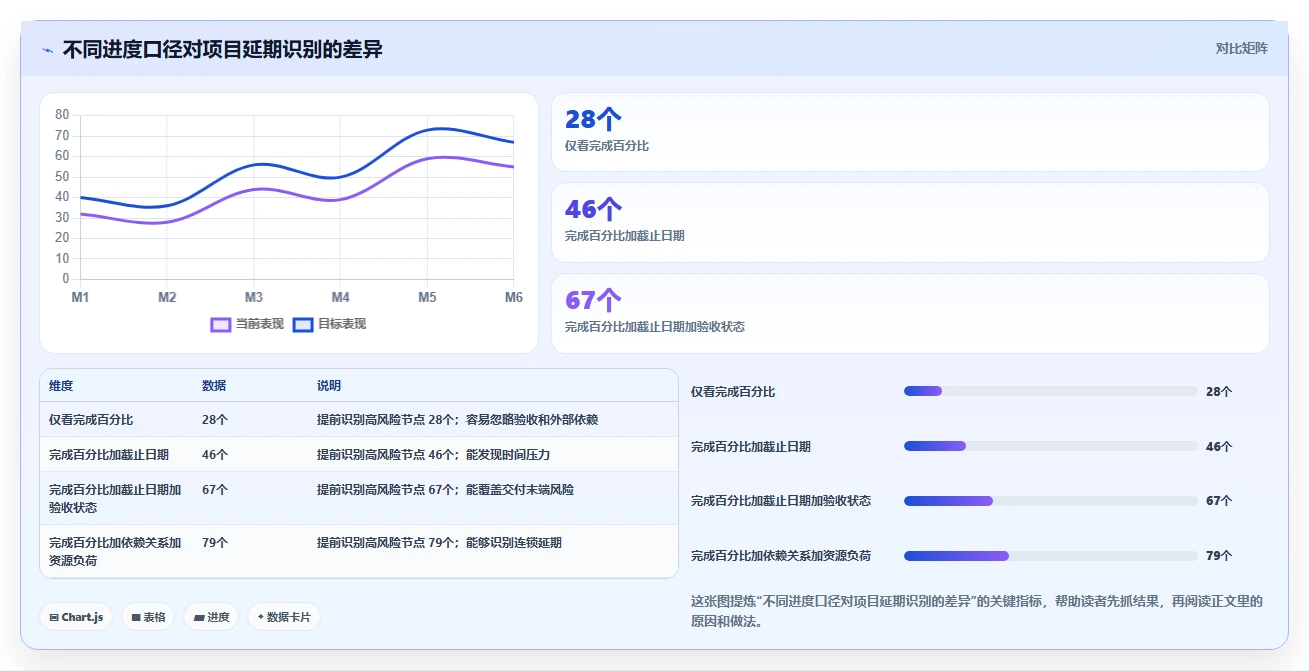Click the 数据卡片 tag chip
The height and width of the screenshot is (671, 1309).
coord(284,617)
